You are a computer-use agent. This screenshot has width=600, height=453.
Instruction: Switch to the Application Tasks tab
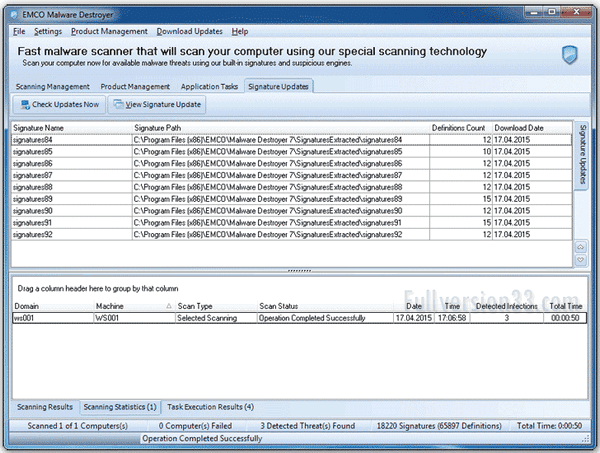pyautogui.click(x=209, y=87)
